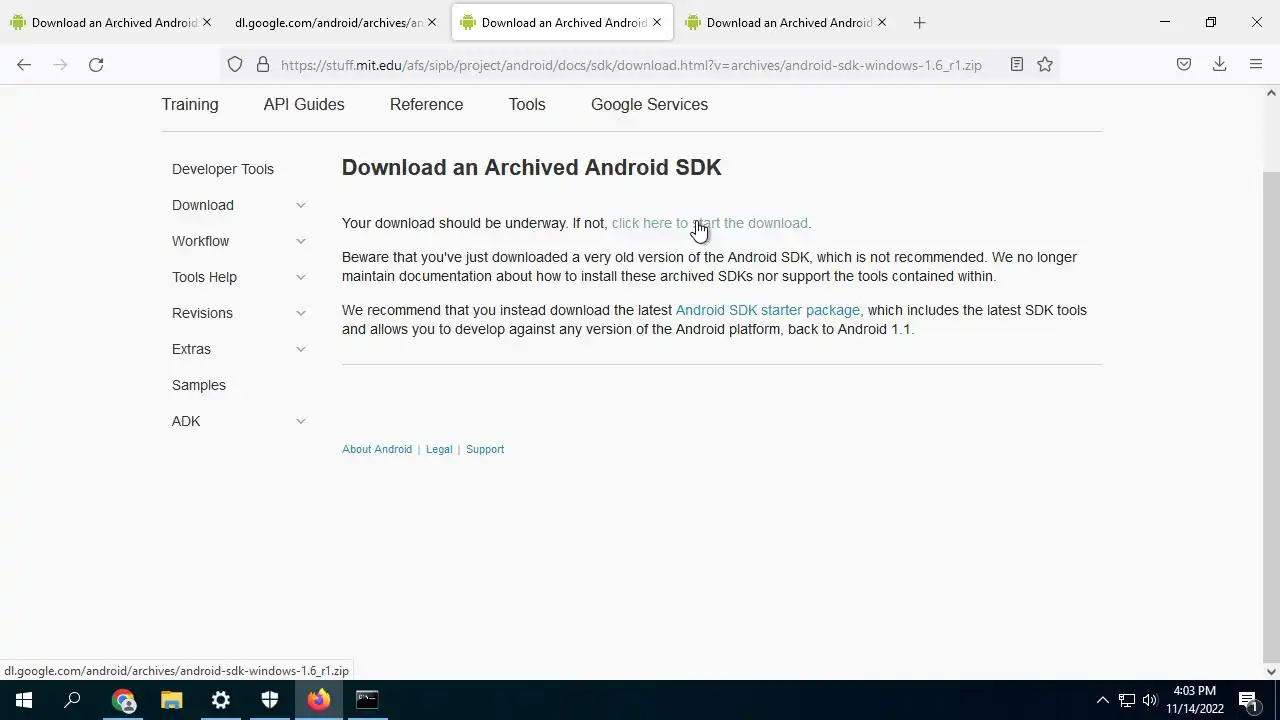Open the Tools Help sidebar section
The height and width of the screenshot is (720, 1280).
point(204,277)
